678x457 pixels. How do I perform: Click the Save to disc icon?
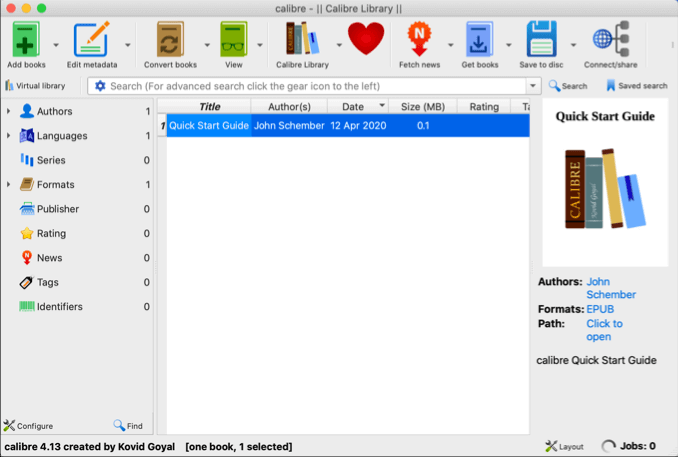(541, 40)
